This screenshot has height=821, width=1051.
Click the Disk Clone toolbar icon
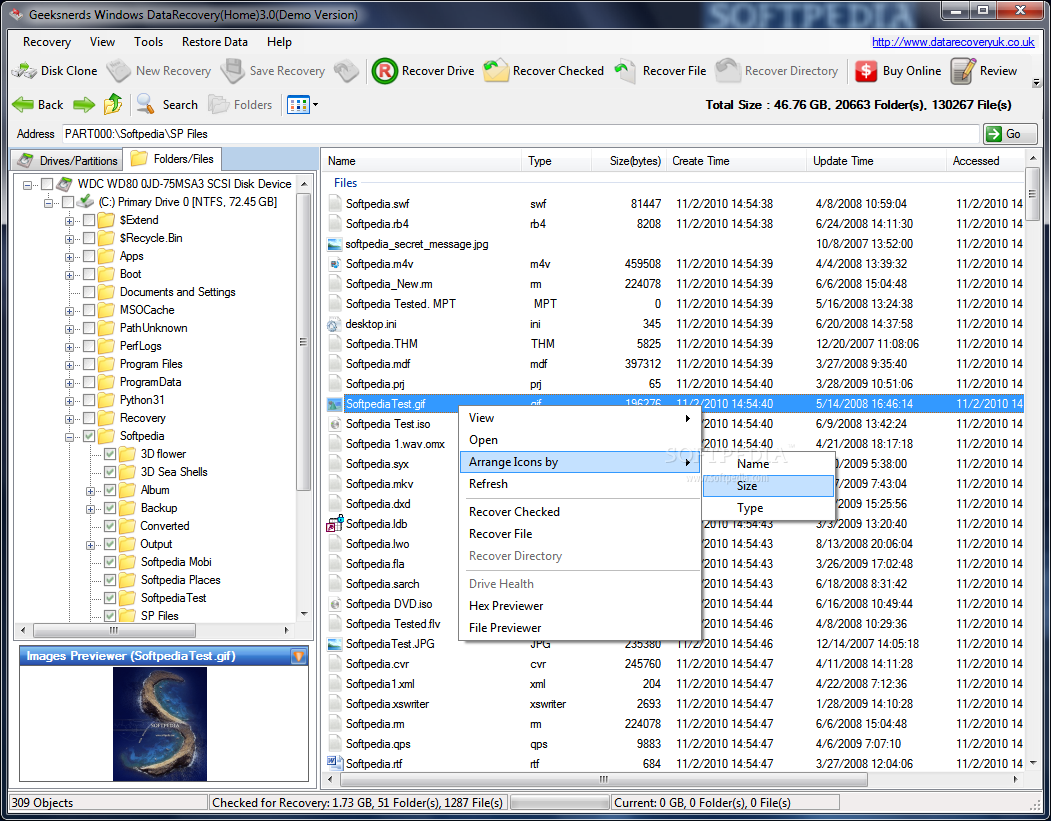pos(24,71)
